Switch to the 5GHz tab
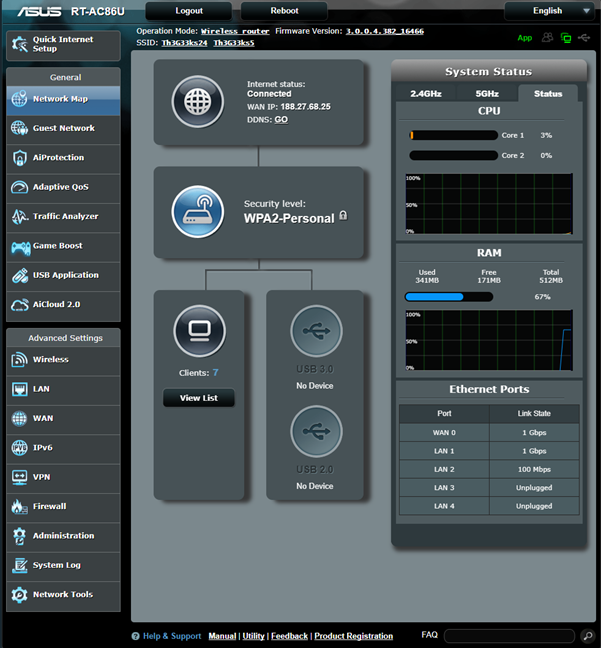This screenshot has height=648, width=601. [487, 94]
